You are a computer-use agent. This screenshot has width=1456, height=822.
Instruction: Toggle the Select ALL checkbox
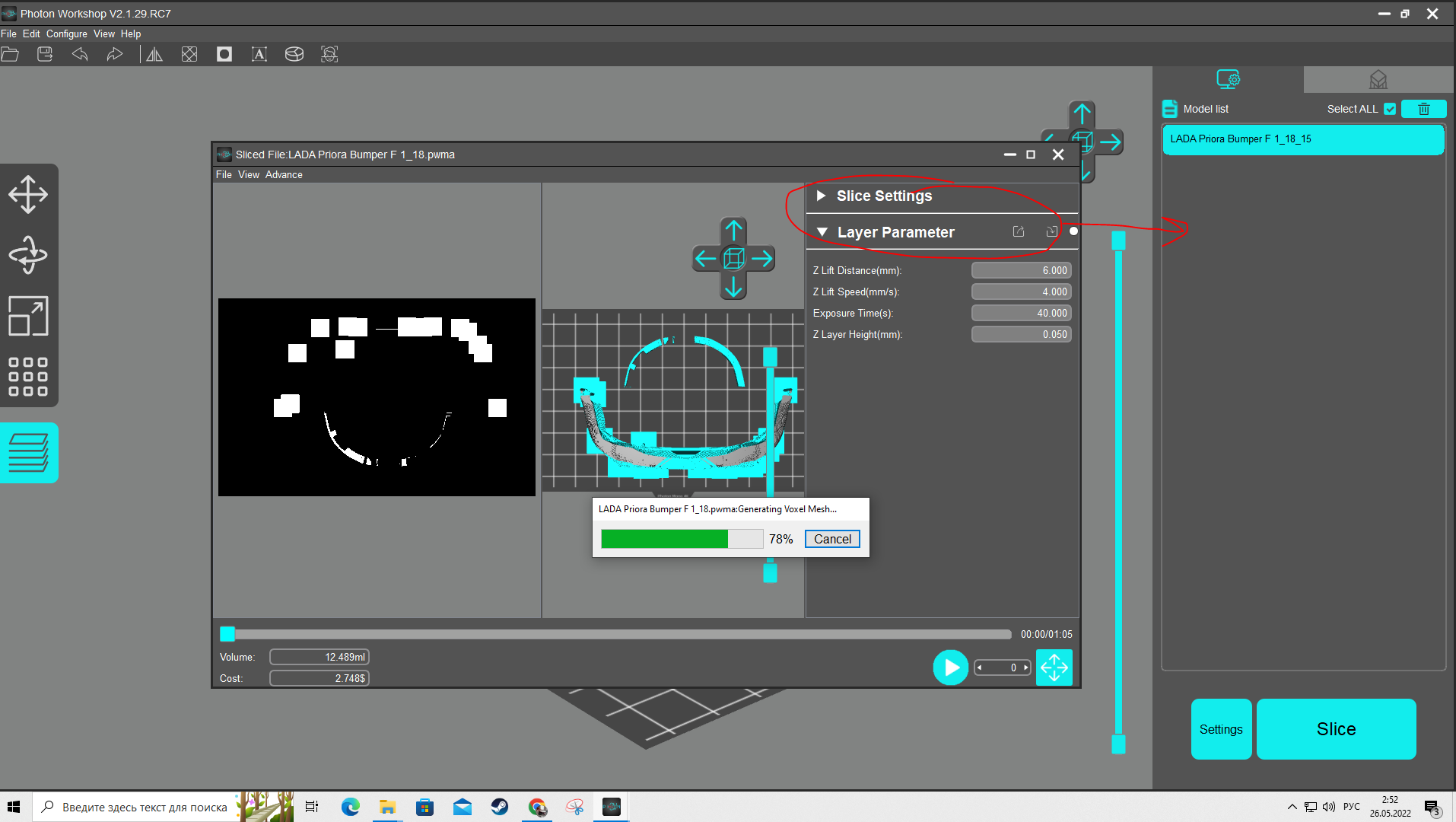point(1390,109)
